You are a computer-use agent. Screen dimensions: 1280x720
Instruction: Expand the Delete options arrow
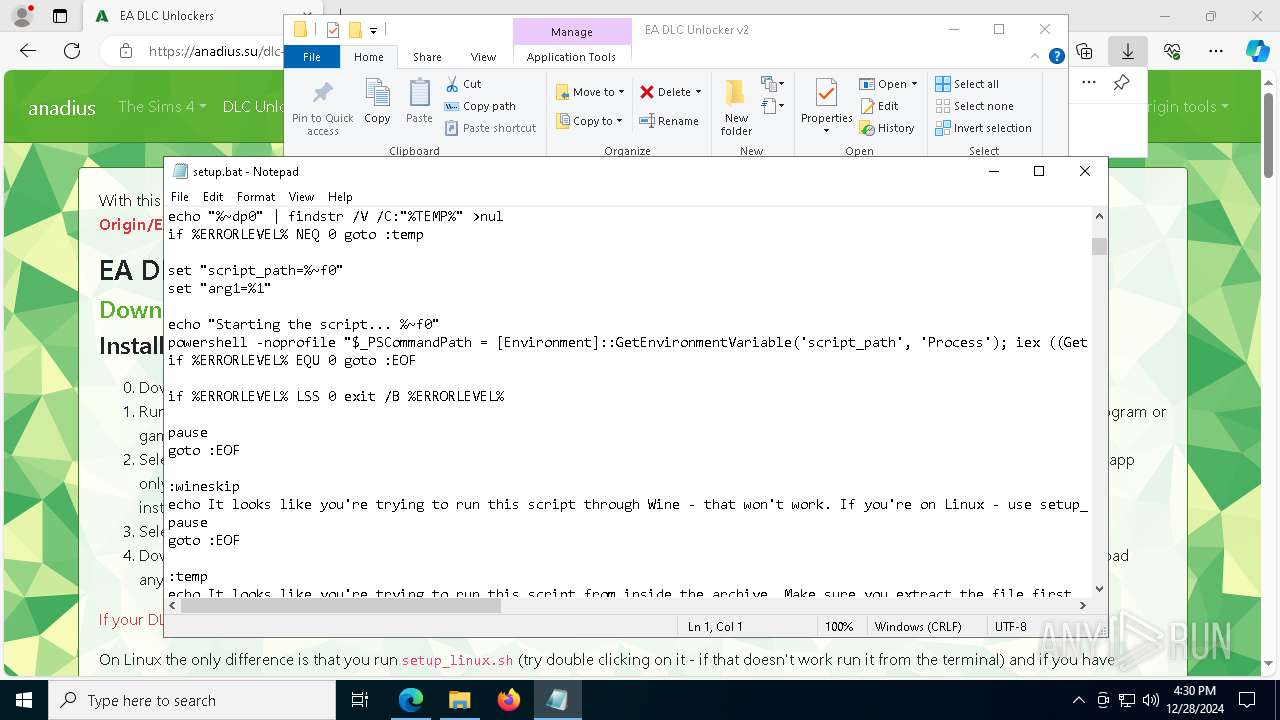pos(698,92)
